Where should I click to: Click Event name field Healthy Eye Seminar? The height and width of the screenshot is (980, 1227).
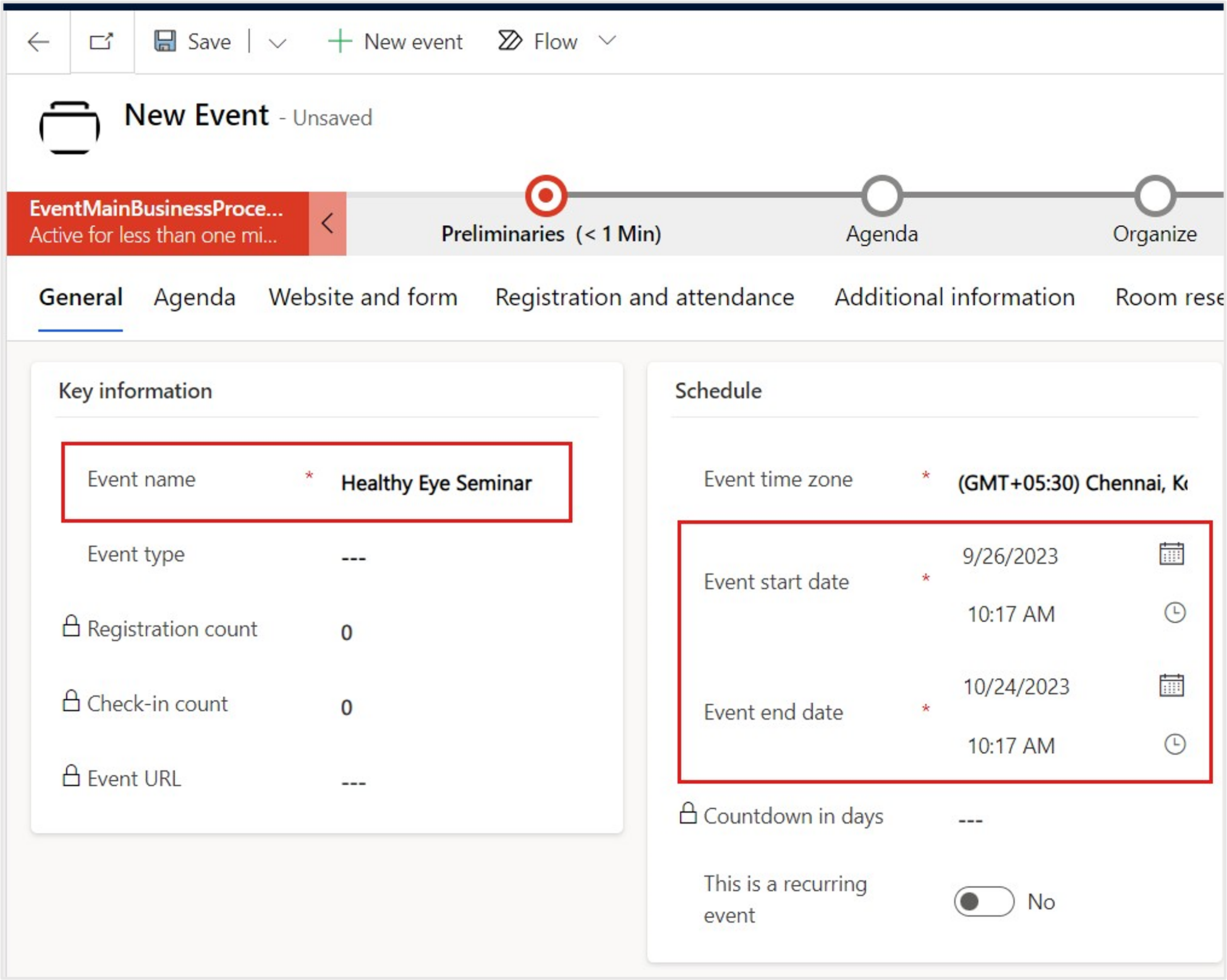[436, 483]
